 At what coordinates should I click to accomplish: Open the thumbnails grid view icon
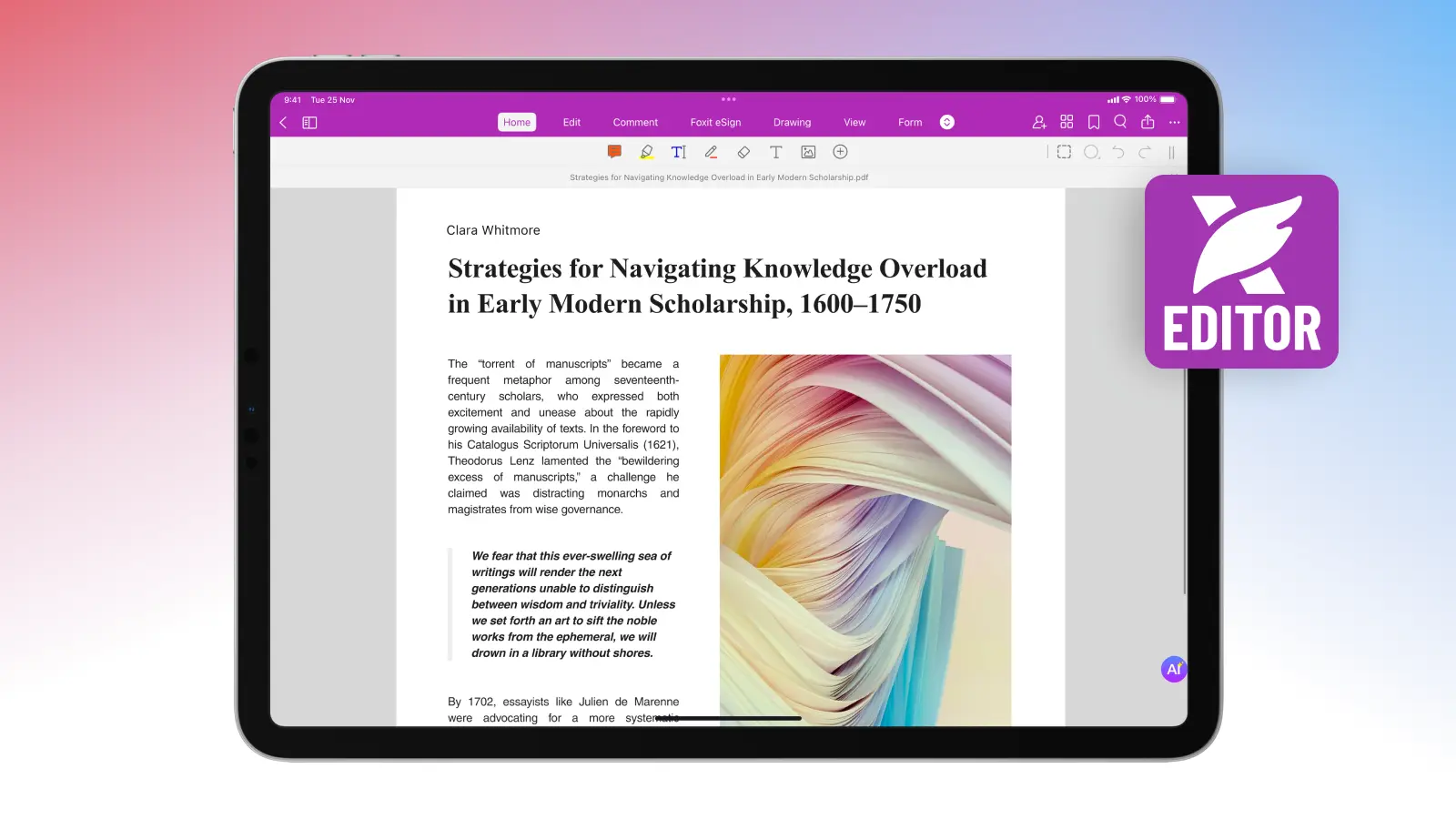pos(1067,122)
